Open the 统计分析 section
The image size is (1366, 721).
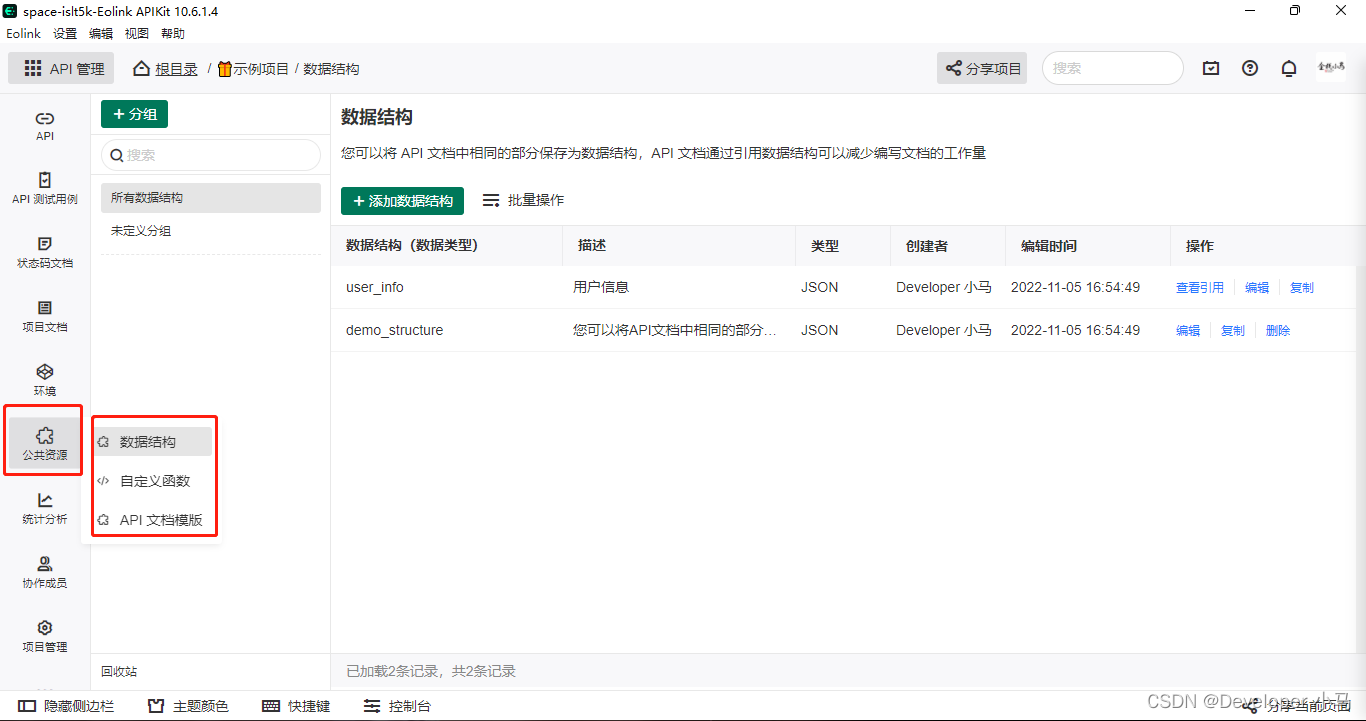tap(44, 510)
